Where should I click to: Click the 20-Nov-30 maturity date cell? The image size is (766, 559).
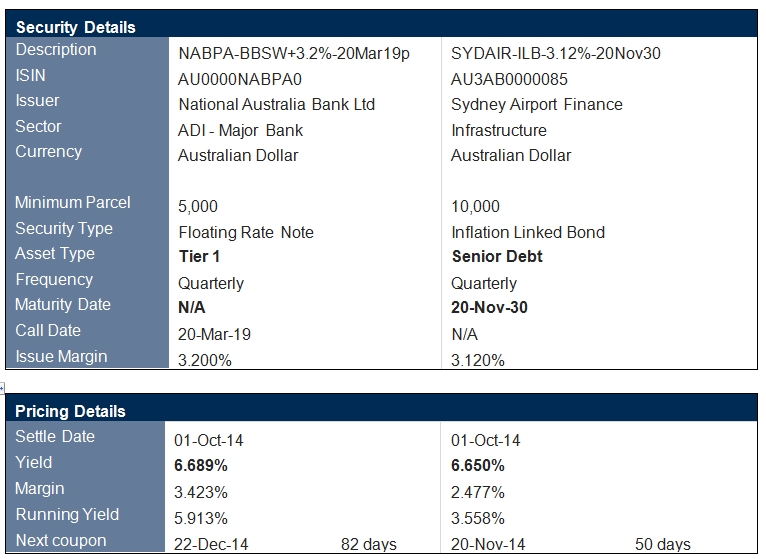489,307
